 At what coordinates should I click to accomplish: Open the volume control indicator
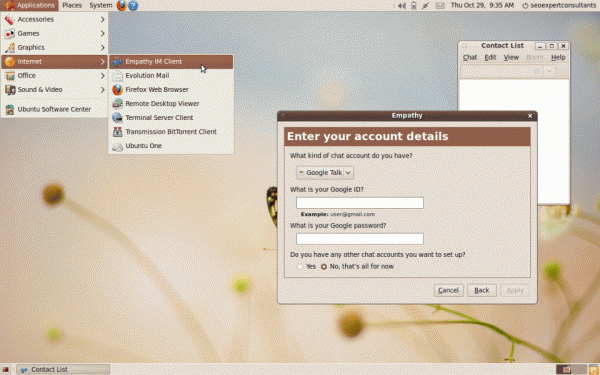(x=402, y=5)
